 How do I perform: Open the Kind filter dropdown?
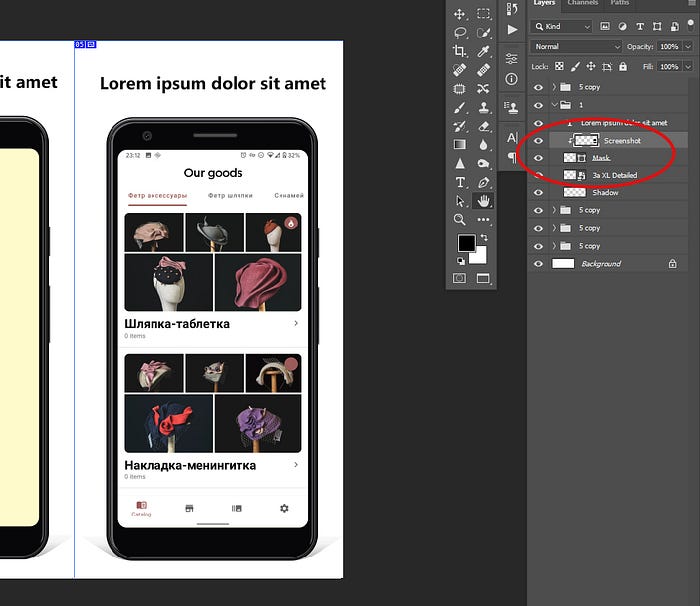562,26
